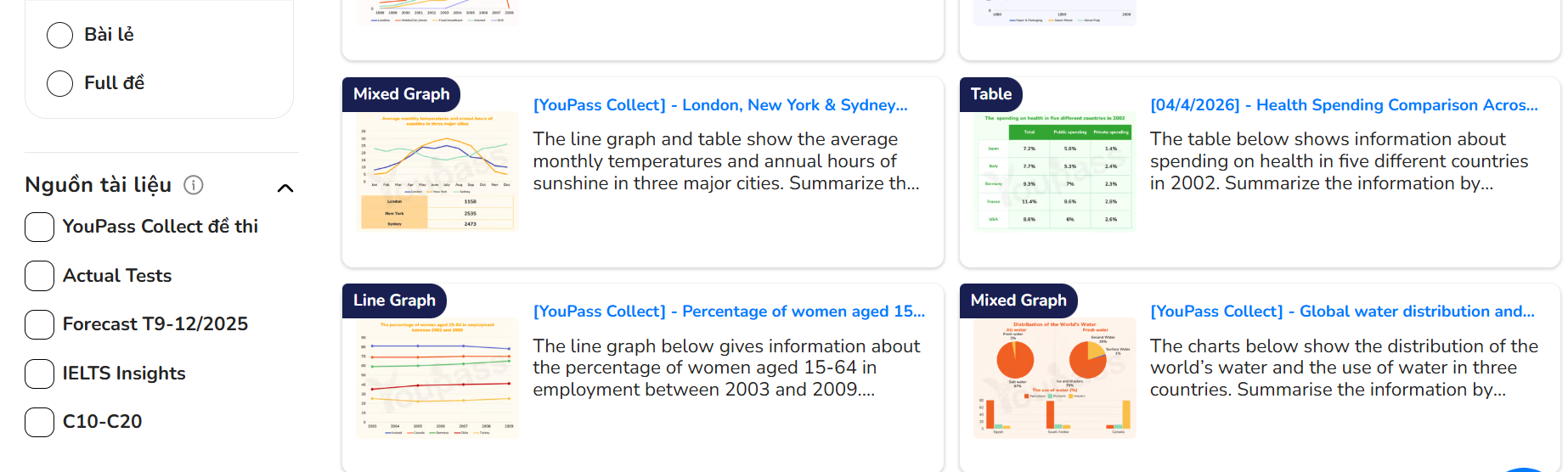1568x472 pixels.
Task: Open the Health Spending Comparison task link
Action: pos(1344,105)
